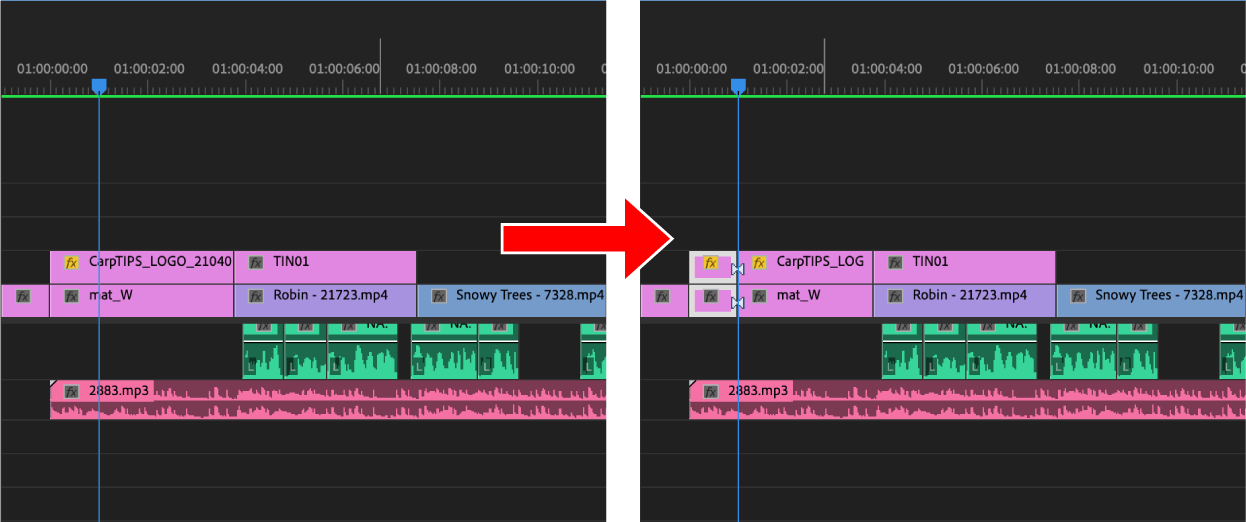Click the fx badge on 2883.mp3 in the before timeline
The height and width of the screenshot is (522, 1246).
(71, 391)
